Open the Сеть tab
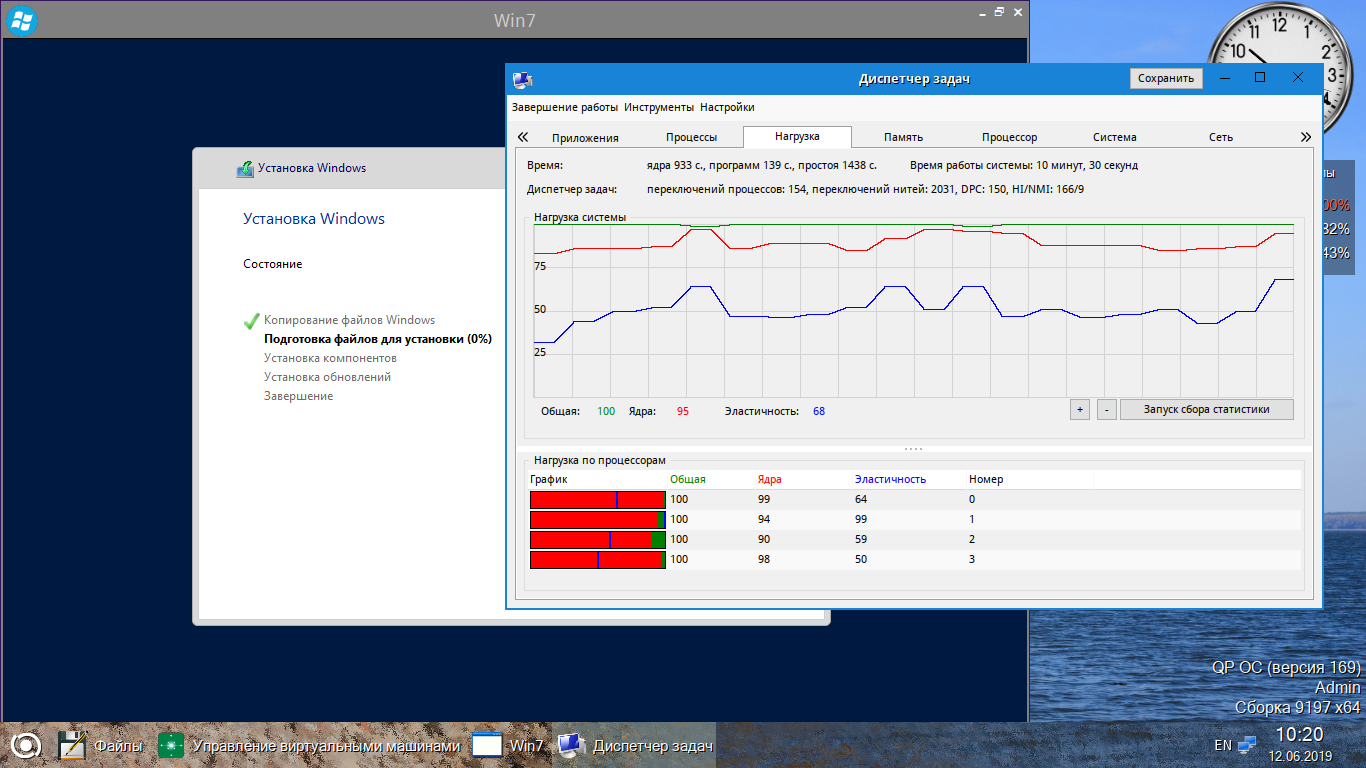Screen dimensions: 1366x768 pos(1220,137)
